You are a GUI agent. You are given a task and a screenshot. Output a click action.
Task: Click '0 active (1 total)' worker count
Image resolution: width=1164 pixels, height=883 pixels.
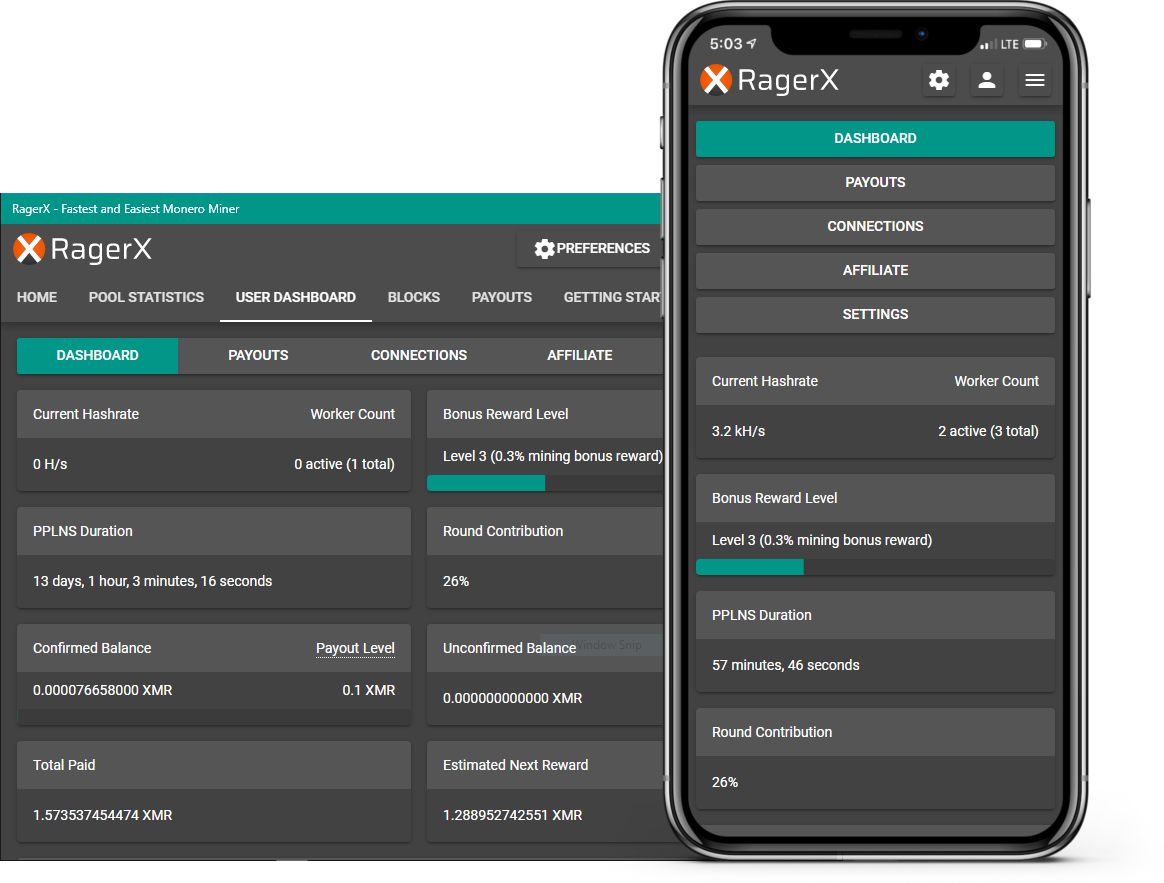pyautogui.click(x=344, y=464)
